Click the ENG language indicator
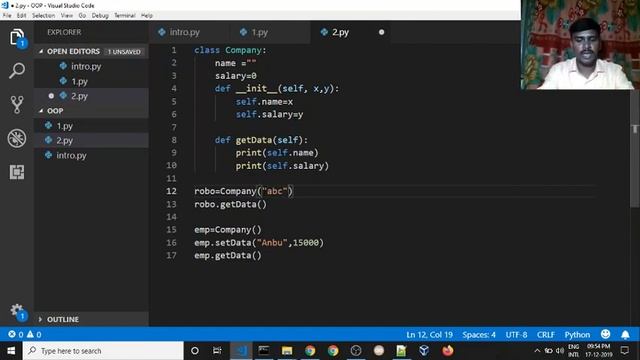Viewport: 640px width, 360px height. pyautogui.click(x=573, y=351)
